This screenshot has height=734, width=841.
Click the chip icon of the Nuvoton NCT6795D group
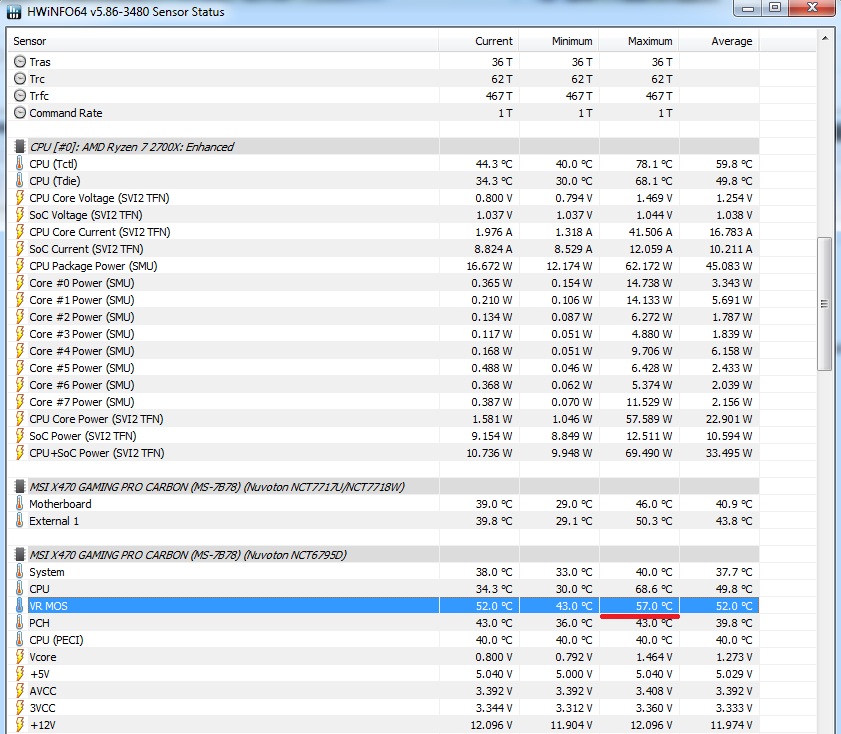point(20,555)
